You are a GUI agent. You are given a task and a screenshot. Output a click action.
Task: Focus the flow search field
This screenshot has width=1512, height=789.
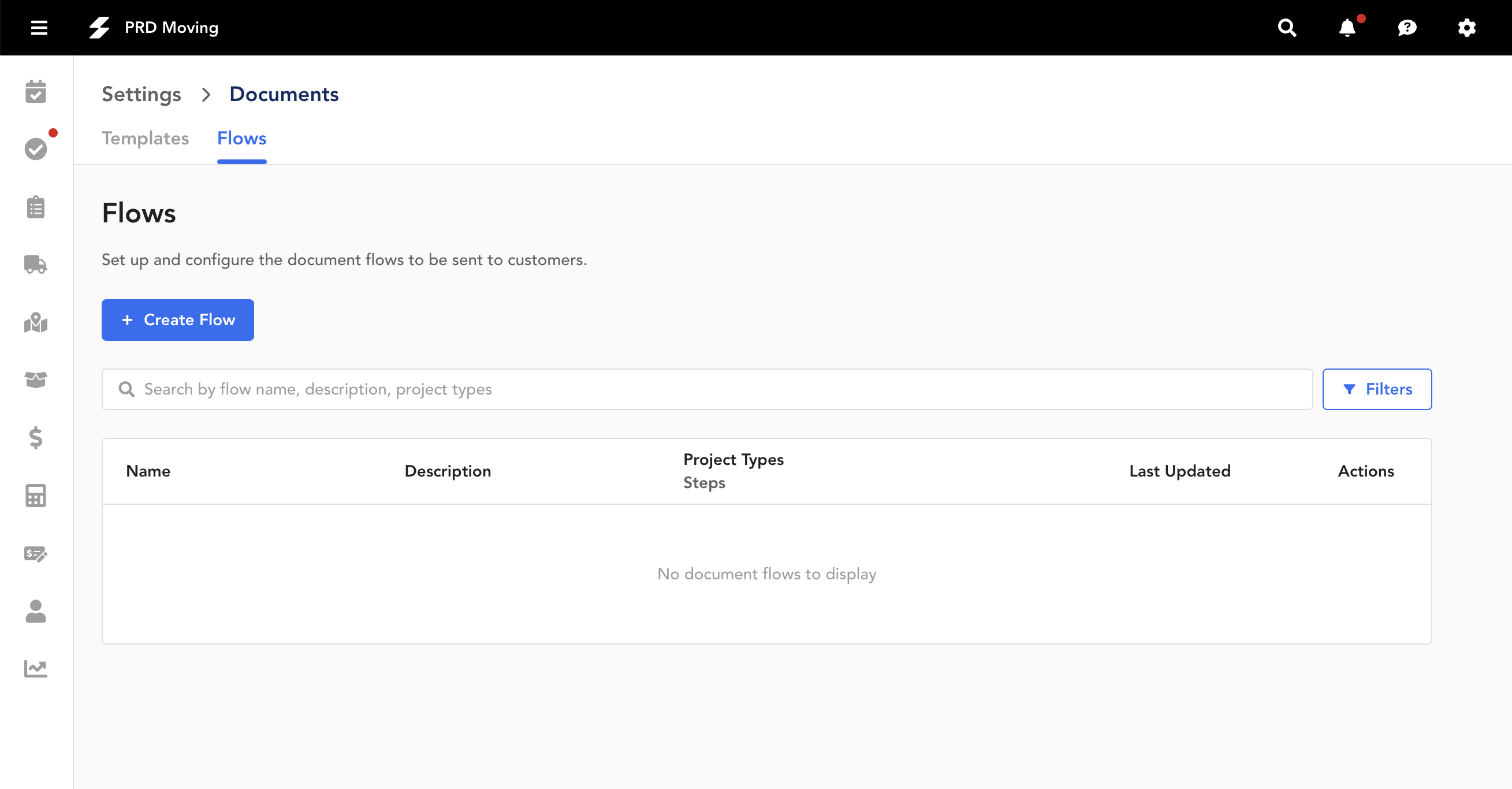707,389
